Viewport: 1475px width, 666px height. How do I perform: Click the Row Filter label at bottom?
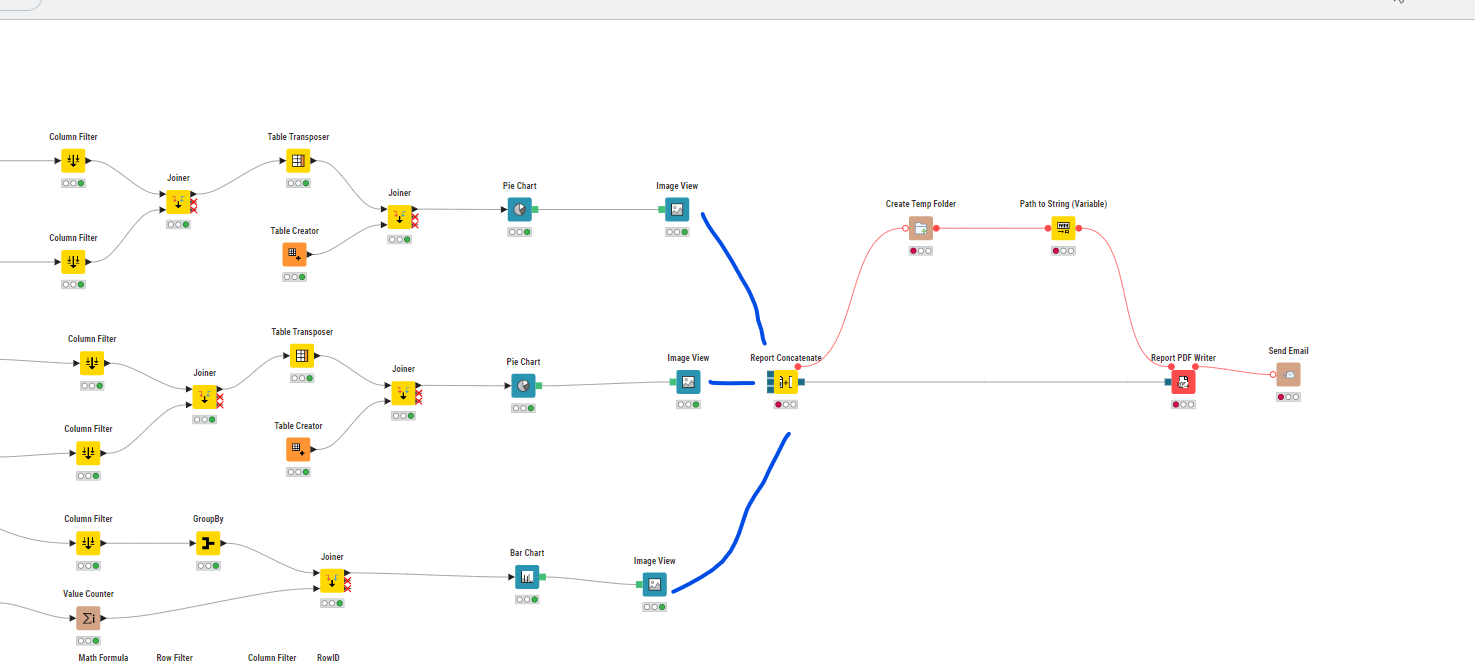coord(175,658)
